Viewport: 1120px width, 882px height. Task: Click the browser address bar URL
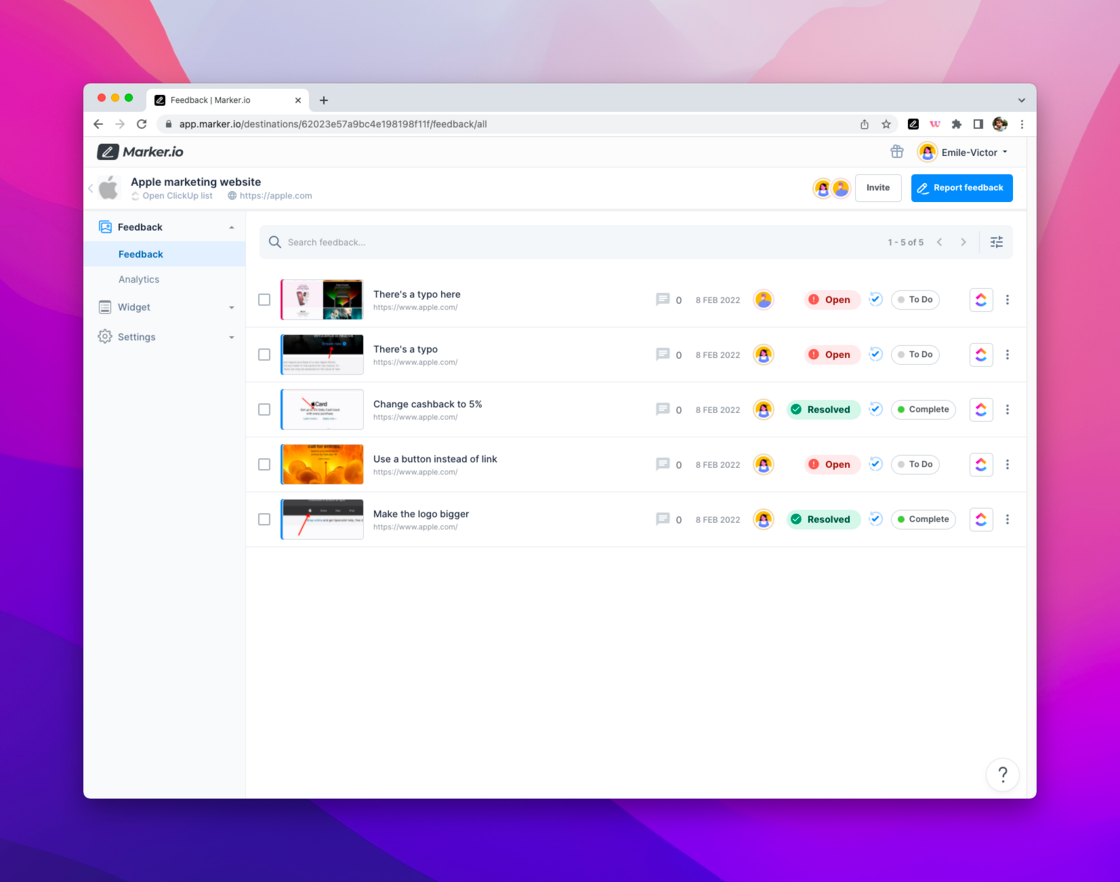[x=333, y=124]
